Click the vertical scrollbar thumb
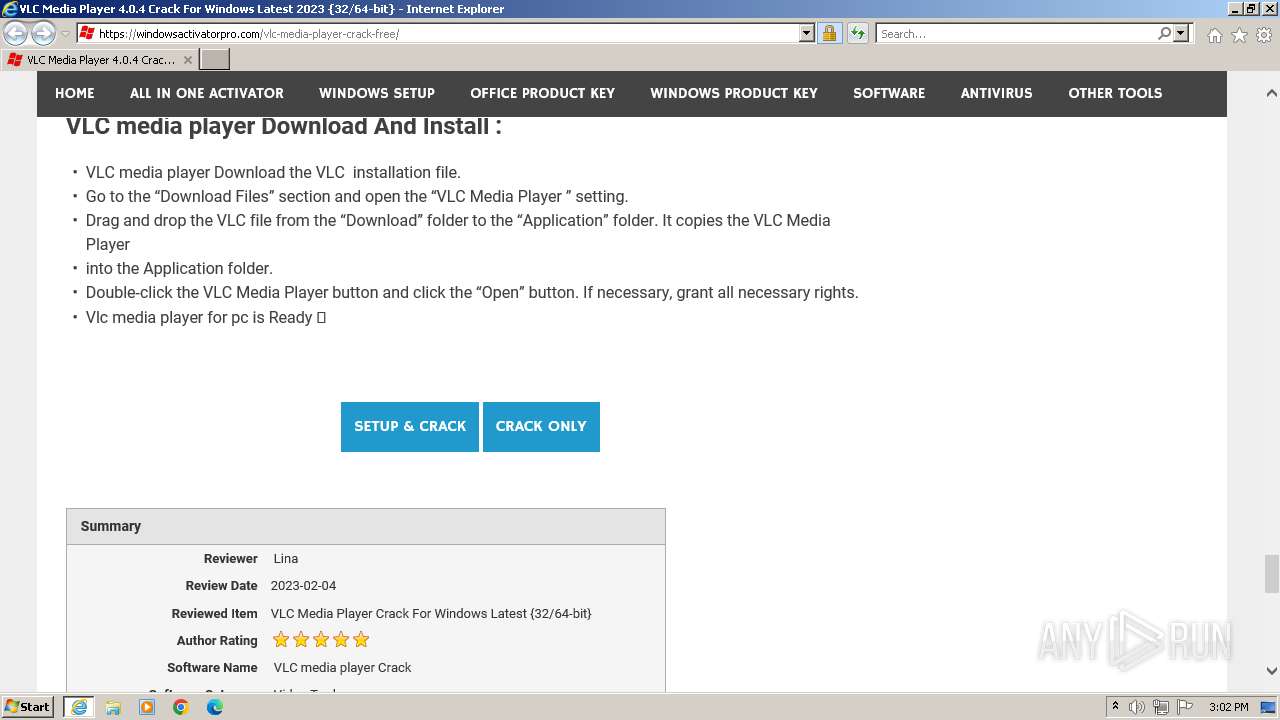Viewport: 1280px width, 720px height. click(x=1272, y=574)
